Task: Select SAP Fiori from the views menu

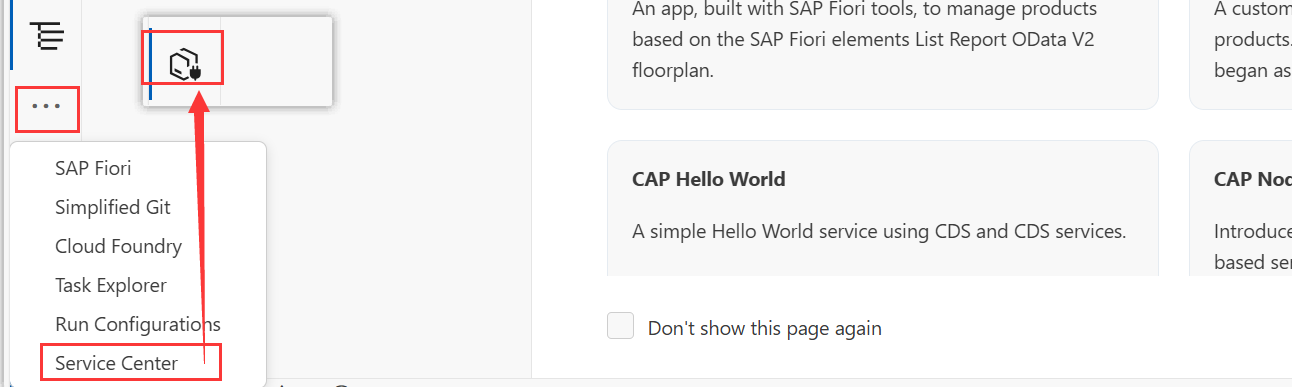Action: pos(93,169)
